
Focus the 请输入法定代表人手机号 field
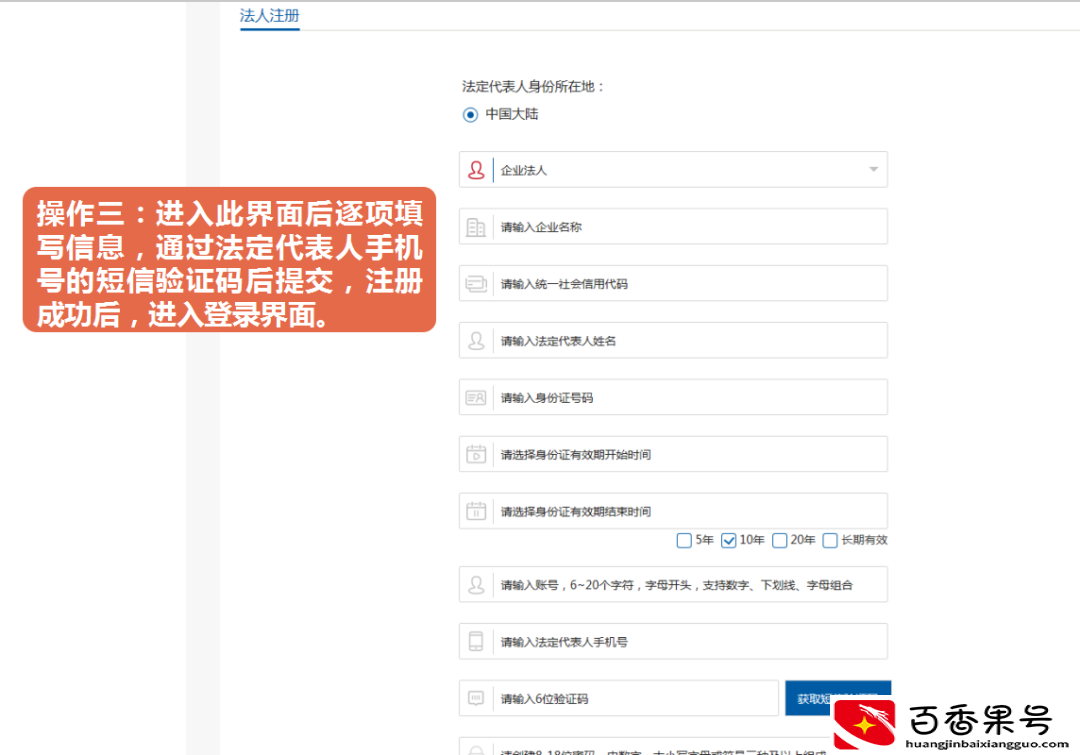point(673,641)
